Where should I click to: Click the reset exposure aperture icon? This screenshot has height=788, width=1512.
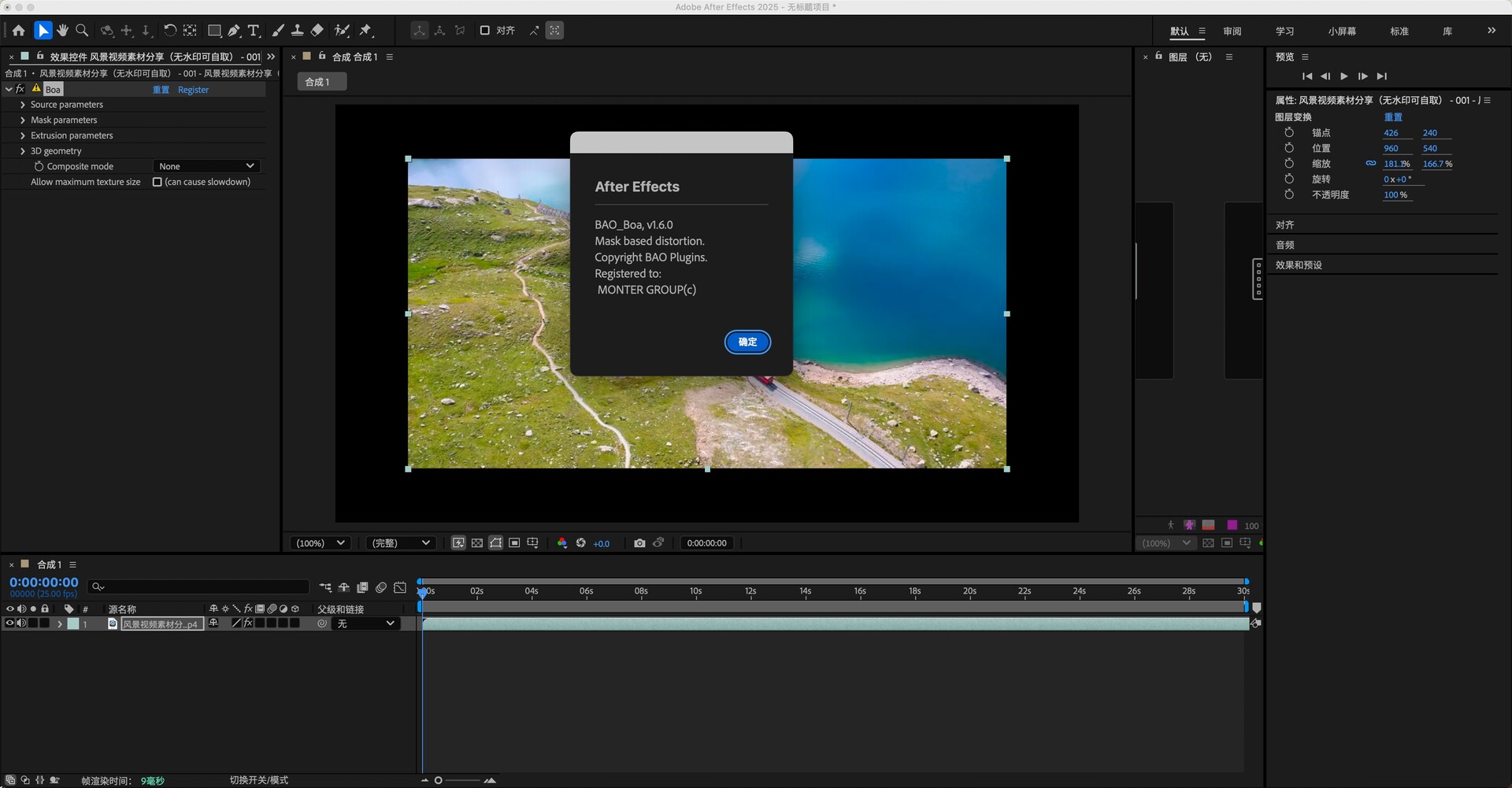581,543
